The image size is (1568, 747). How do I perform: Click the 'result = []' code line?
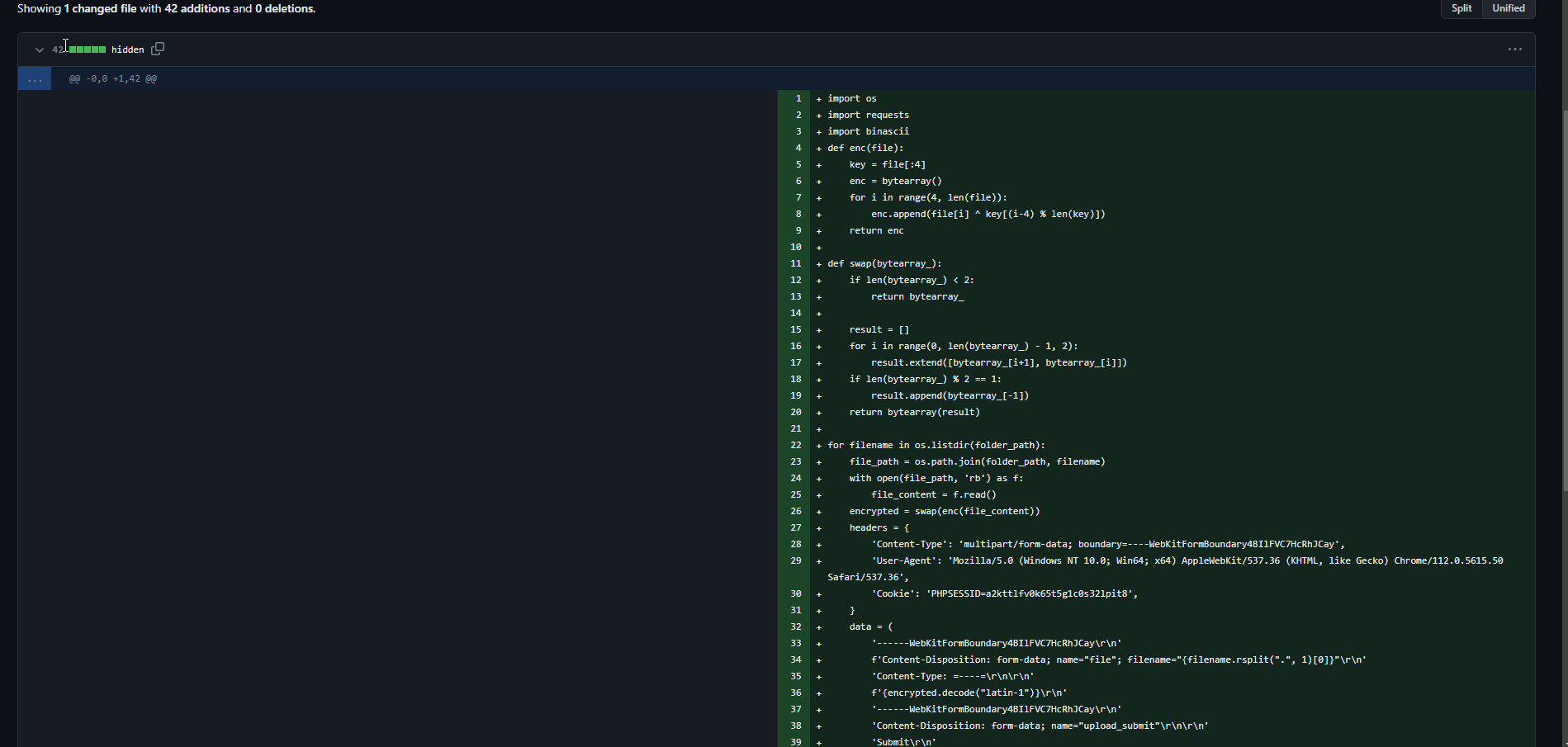[x=879, y=329]
